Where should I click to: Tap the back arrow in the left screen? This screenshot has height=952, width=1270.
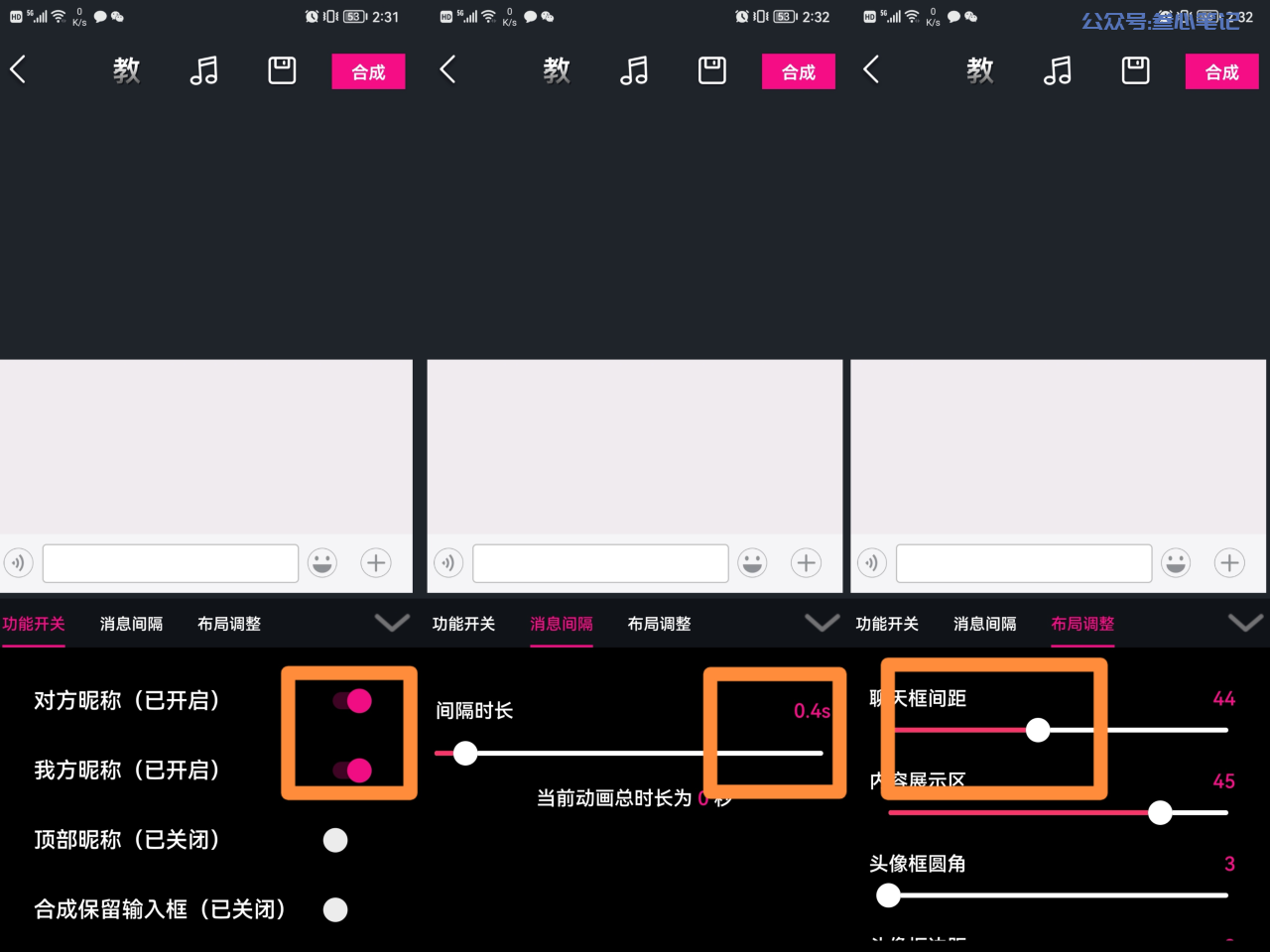[18, 69]
